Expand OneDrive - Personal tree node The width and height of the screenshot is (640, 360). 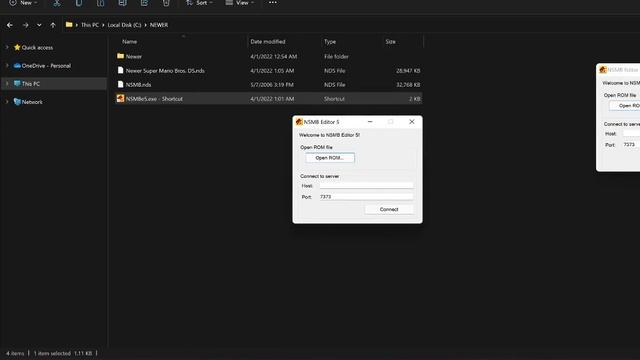point(7,65)
